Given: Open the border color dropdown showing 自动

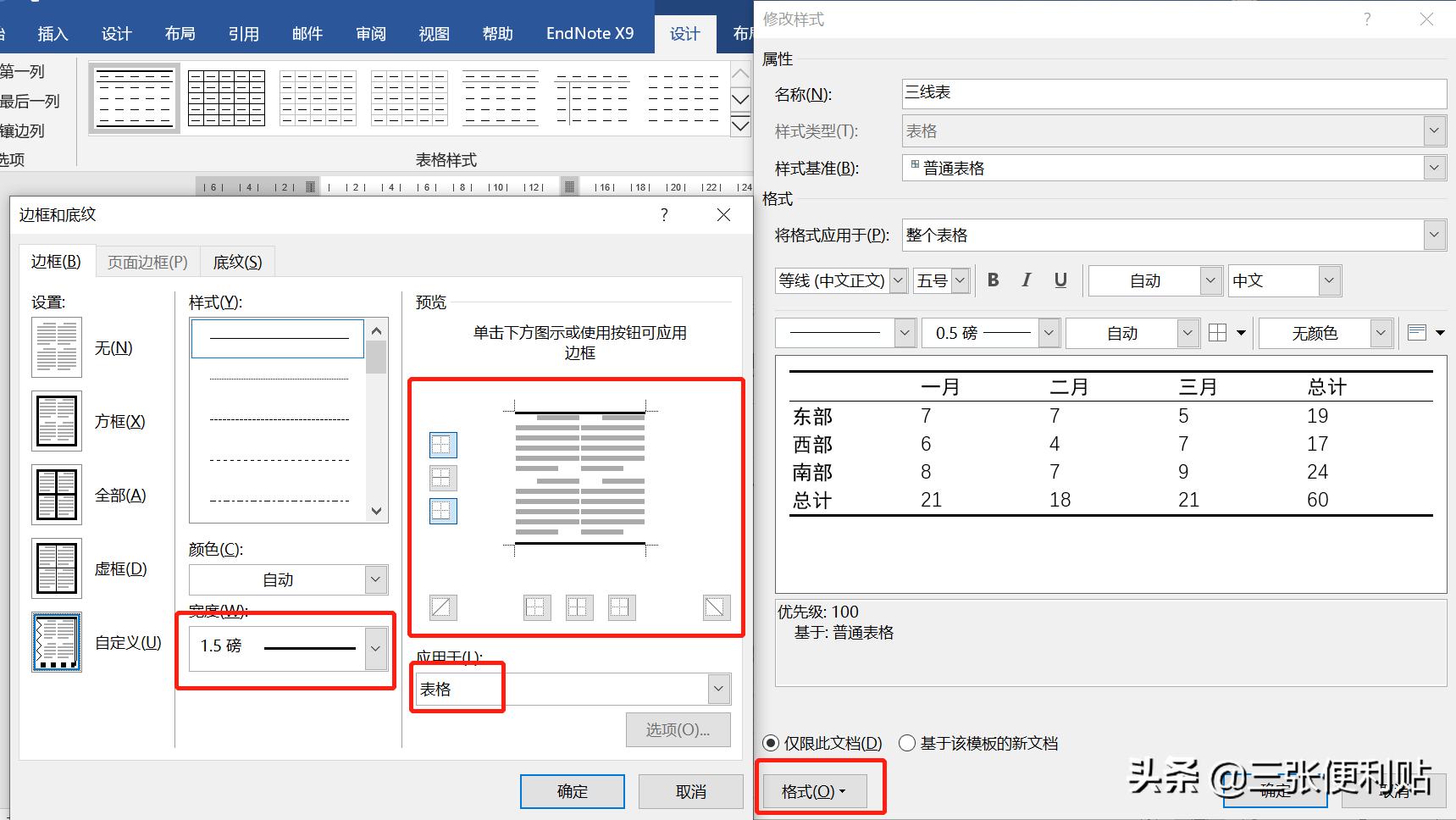Looking at the screenshot, I should click(374, 579).
